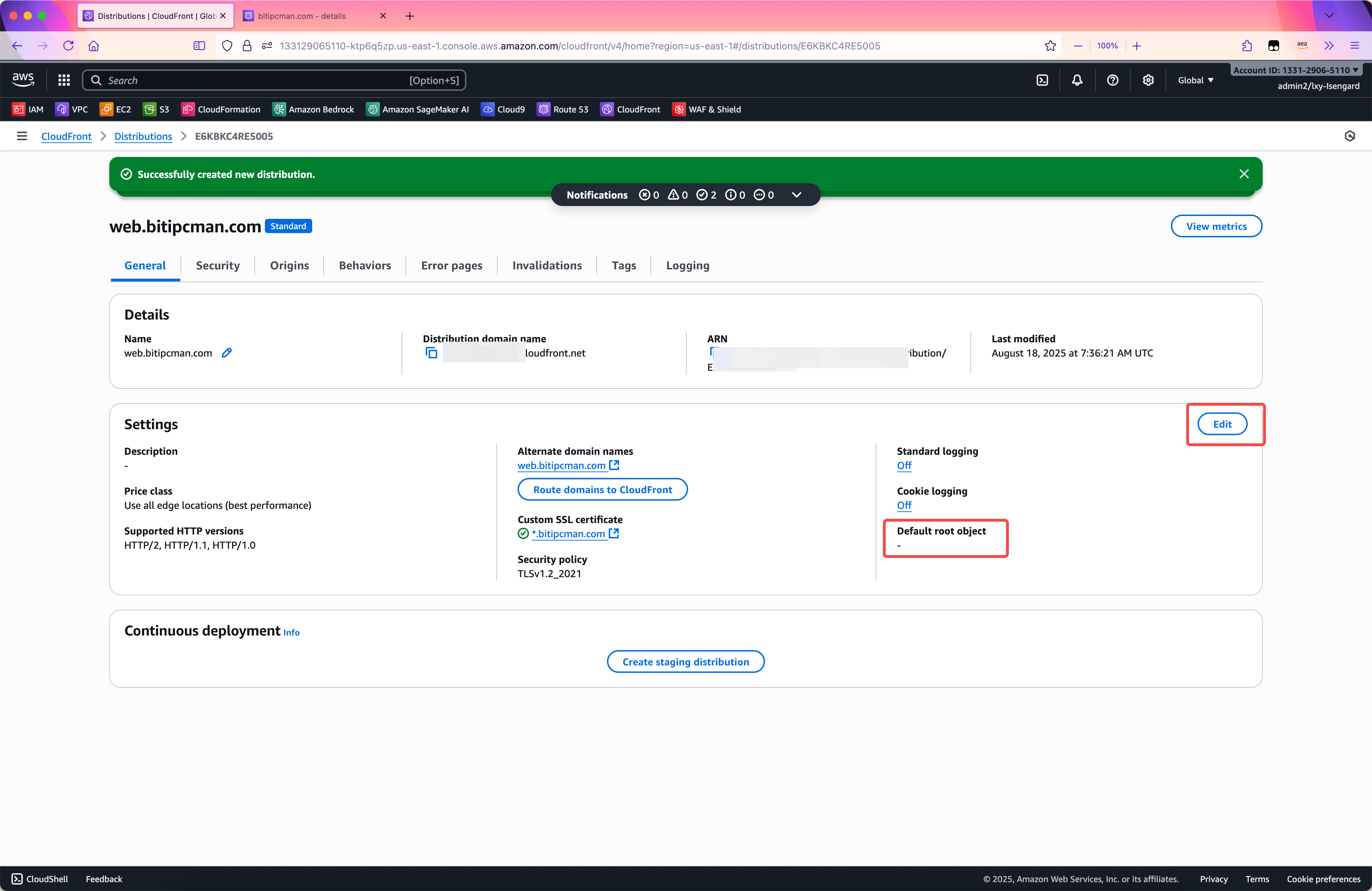
Task: Open the notifications bell
Action: 1076,80
